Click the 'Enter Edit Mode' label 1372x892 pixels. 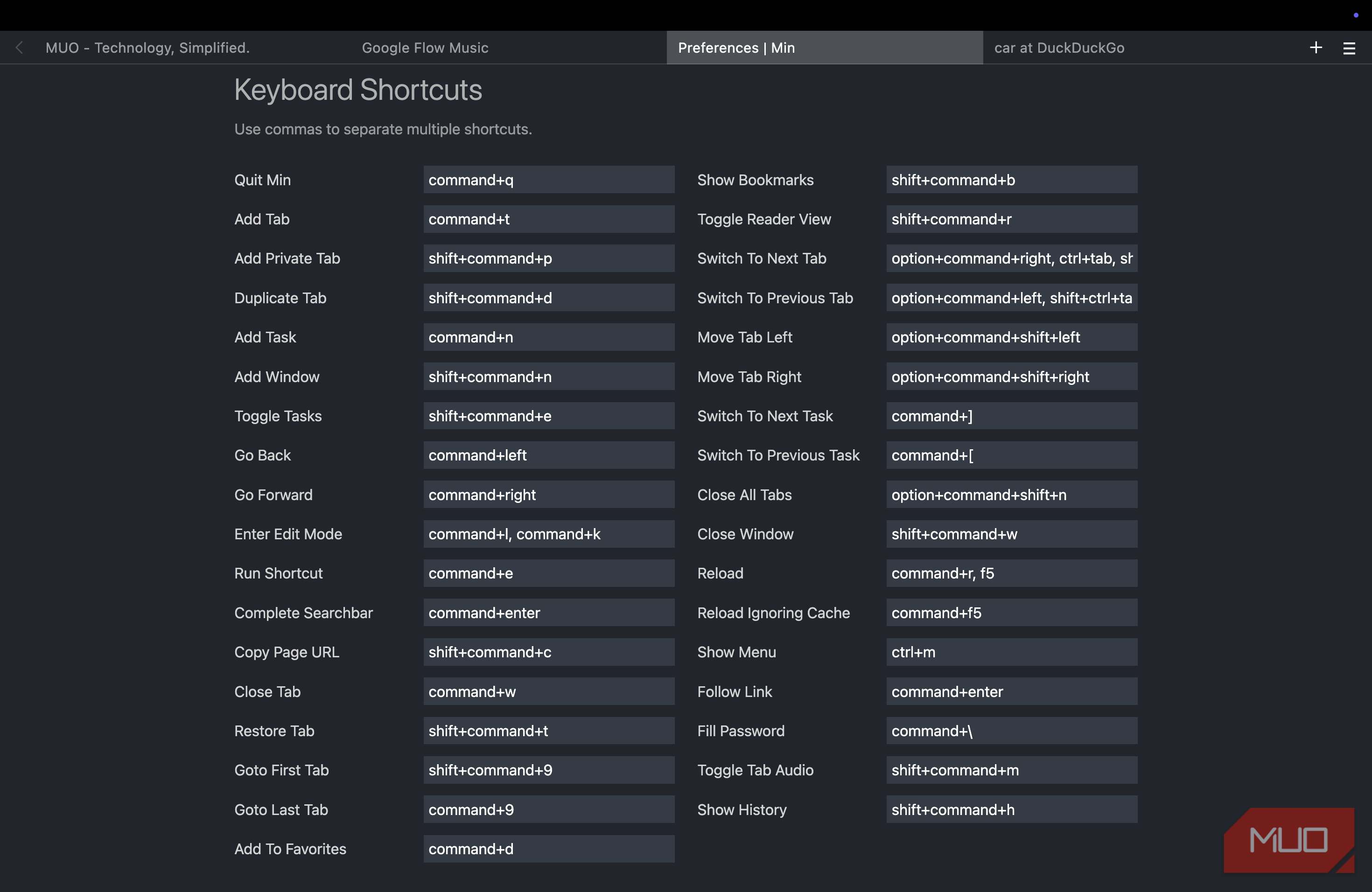tap(288, 534)
